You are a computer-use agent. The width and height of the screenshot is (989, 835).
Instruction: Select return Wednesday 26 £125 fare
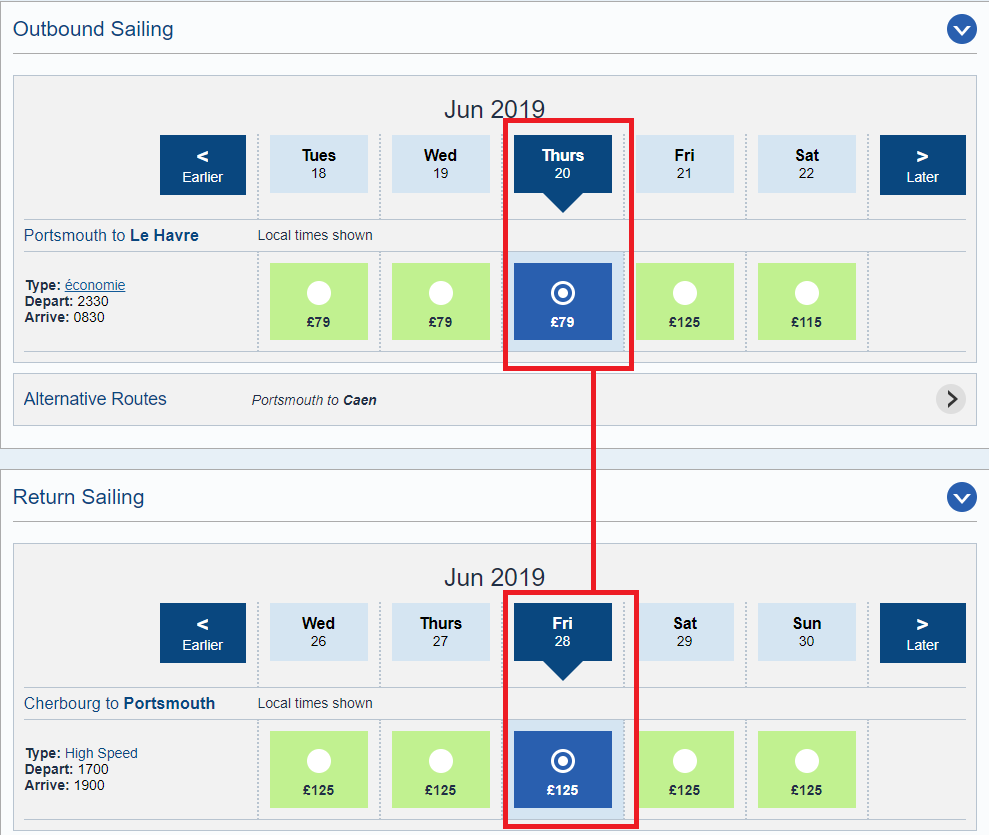click(319, 769)
